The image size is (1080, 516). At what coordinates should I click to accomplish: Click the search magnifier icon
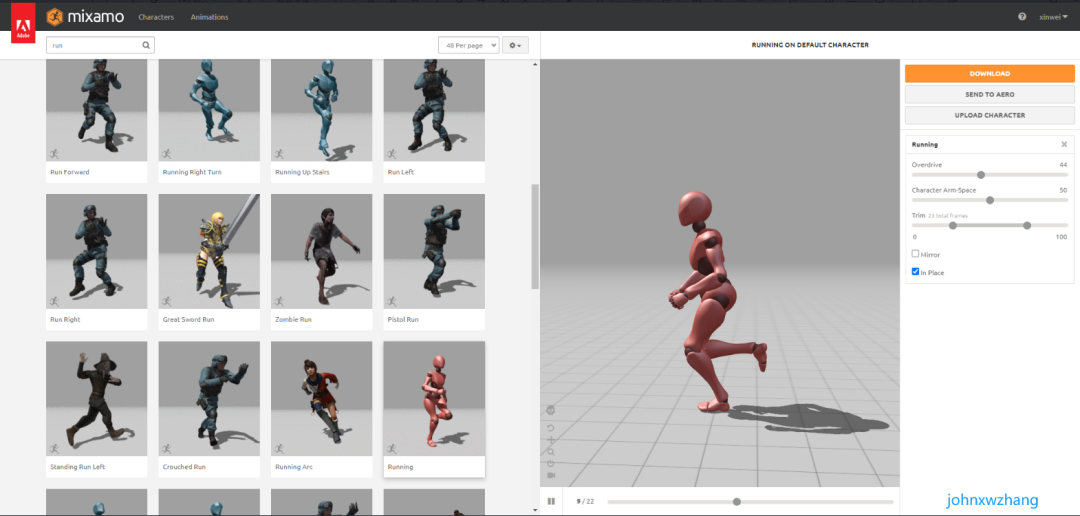pos(146,45)
